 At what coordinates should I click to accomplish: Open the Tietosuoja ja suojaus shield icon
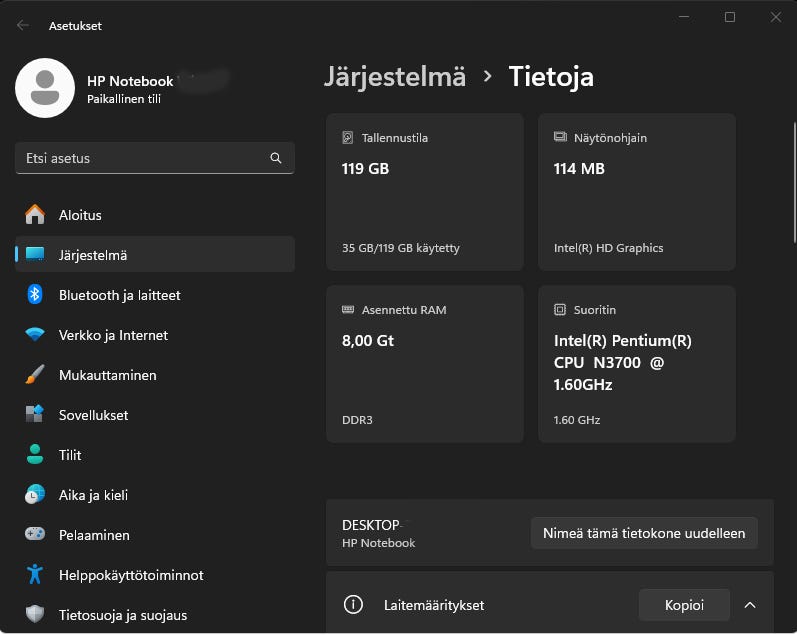[x=35, y=615]
